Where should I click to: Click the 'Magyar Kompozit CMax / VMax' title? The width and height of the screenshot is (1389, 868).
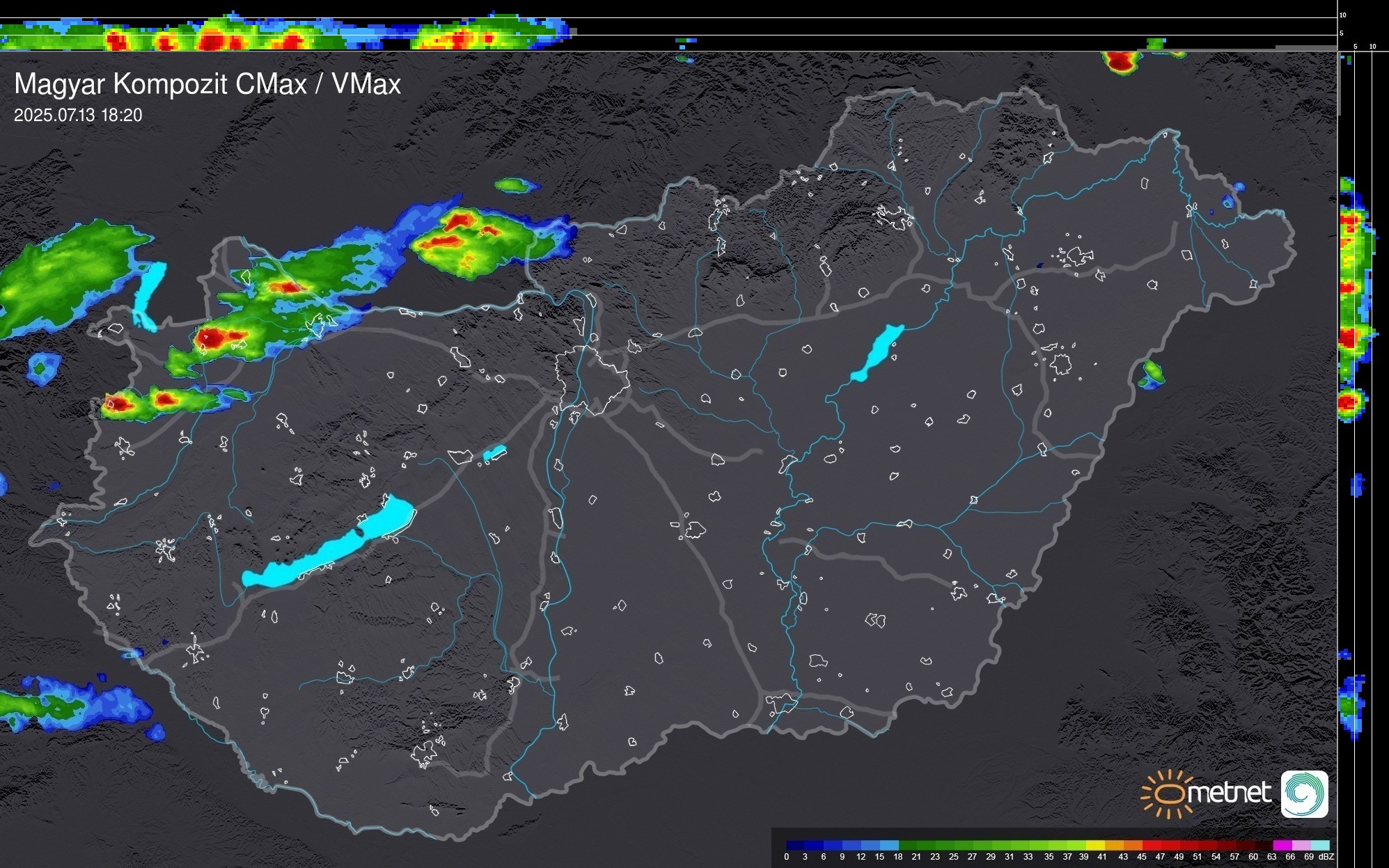pyautogui.click(x=207, y=84)
